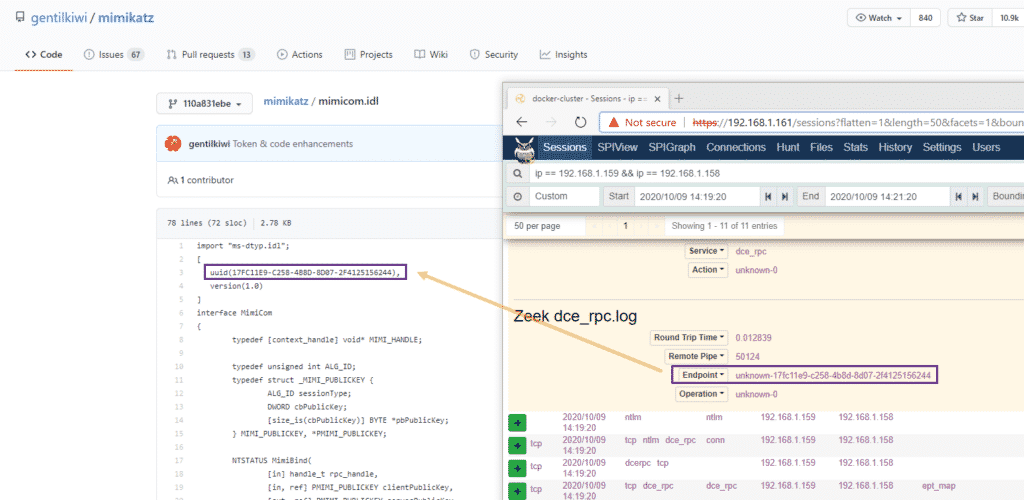The height and width of the screenshot is (500, 1024).
Task: Open the Issues tab on GitHub
Action: point(114,55)
